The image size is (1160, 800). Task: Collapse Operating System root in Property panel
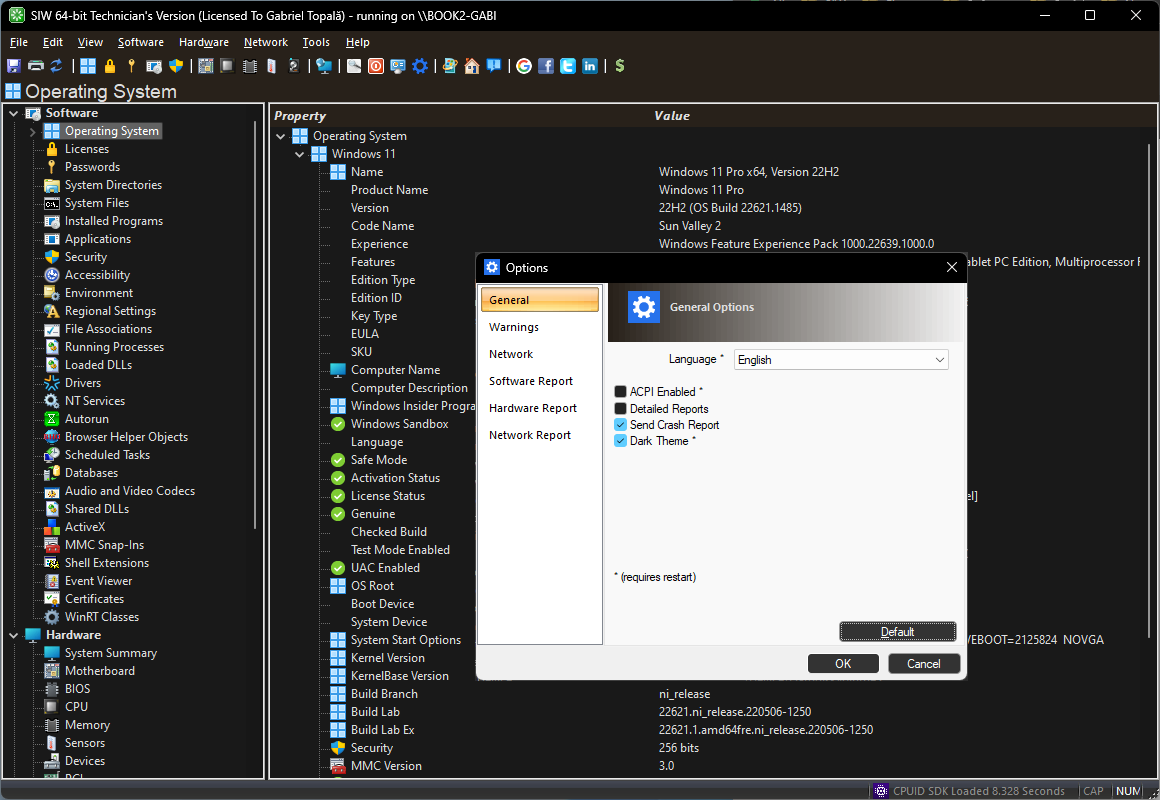280,136
